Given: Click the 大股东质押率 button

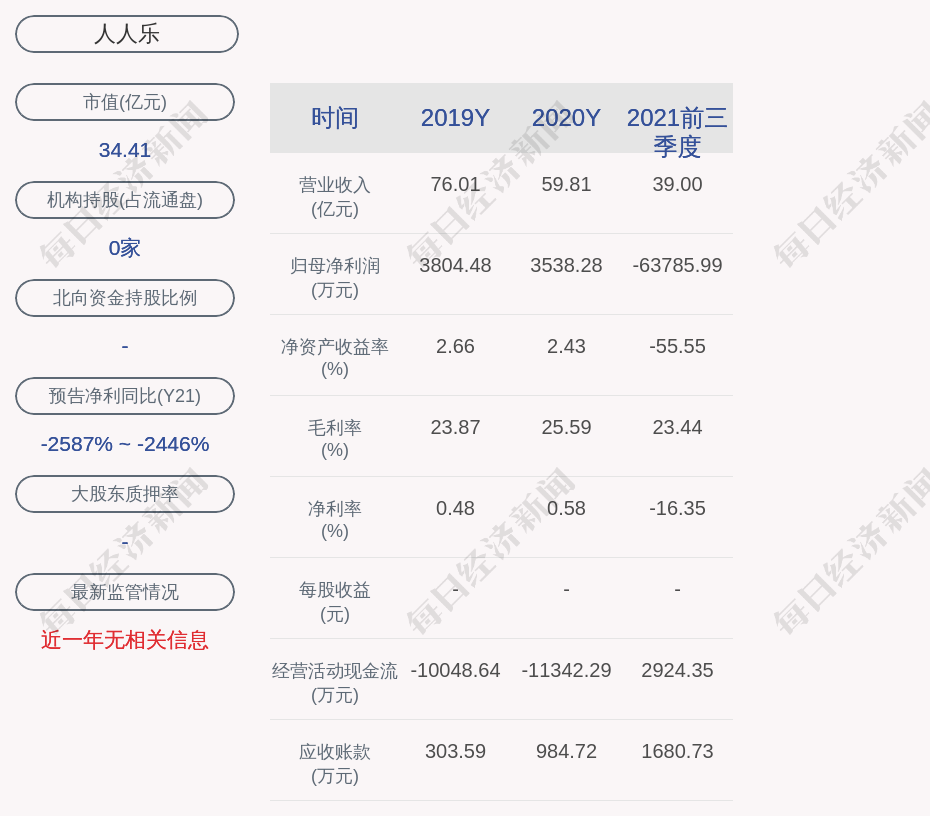Looking at the screenshot, I should click(125, 494).
